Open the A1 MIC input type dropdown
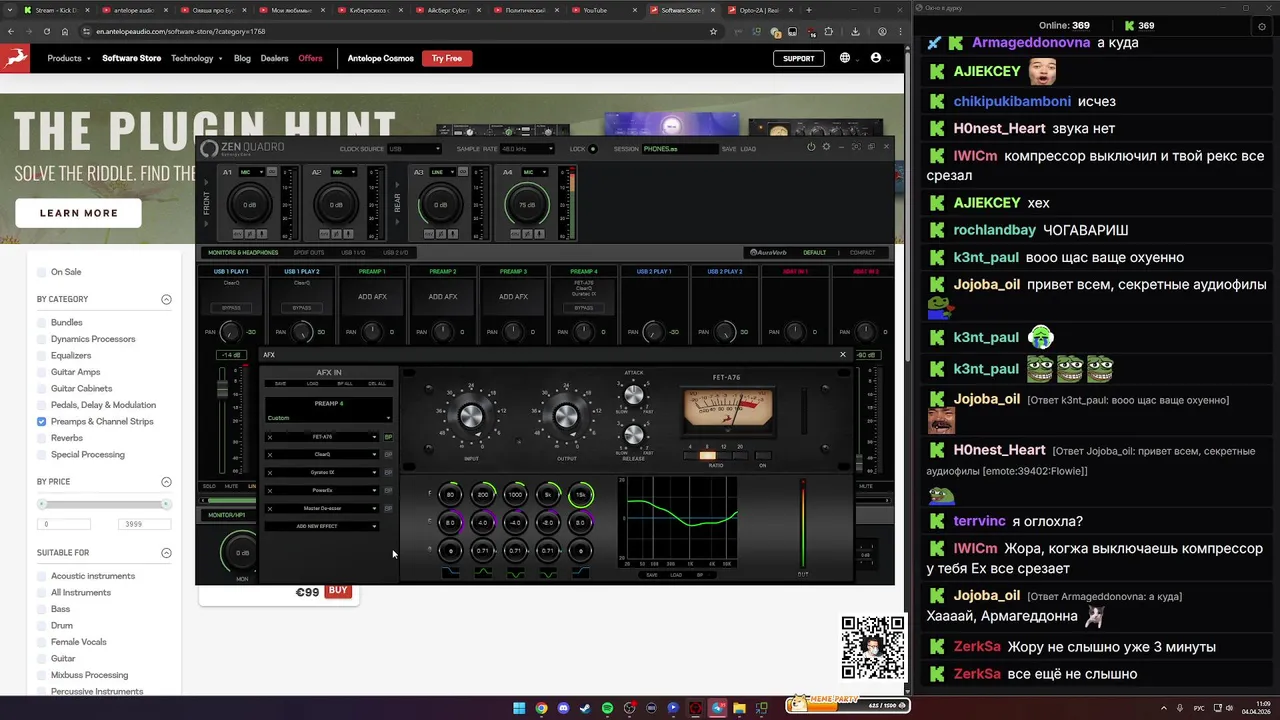The height and width of the screenshot is (720, 1280). point(254,172)
